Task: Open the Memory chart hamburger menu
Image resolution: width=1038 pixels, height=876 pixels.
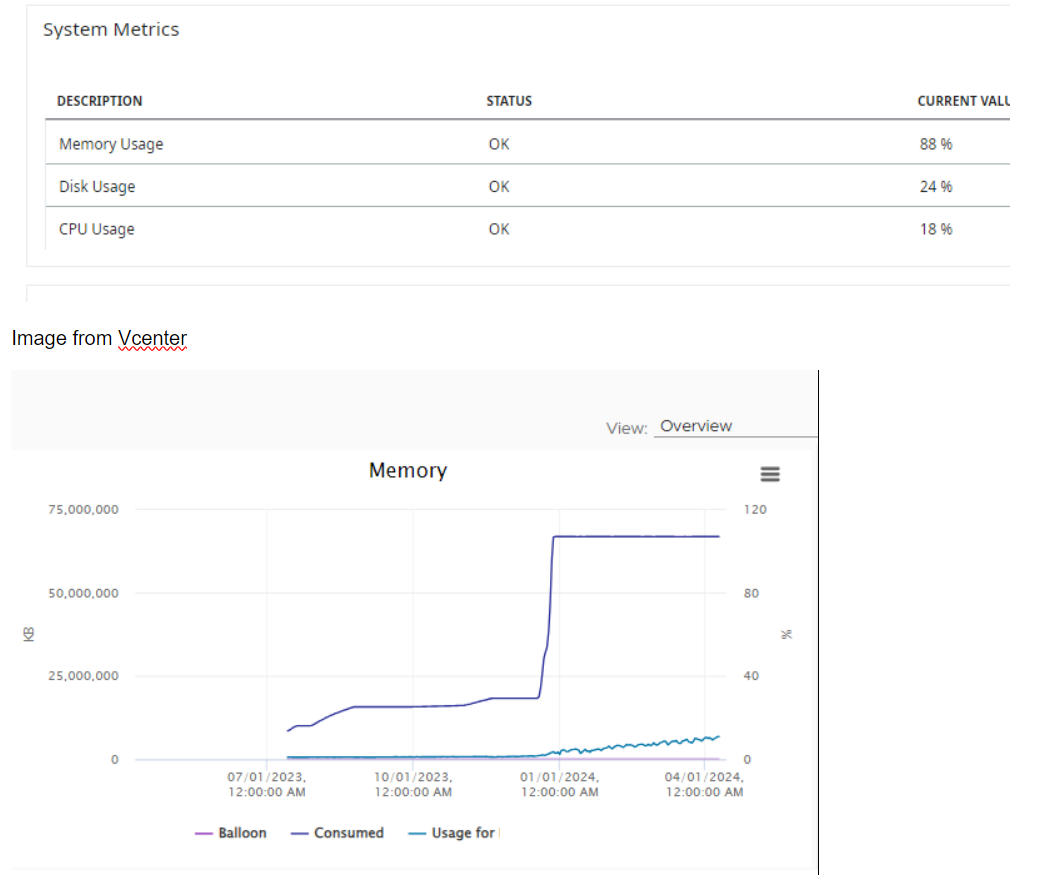Action: pos(771,474)
